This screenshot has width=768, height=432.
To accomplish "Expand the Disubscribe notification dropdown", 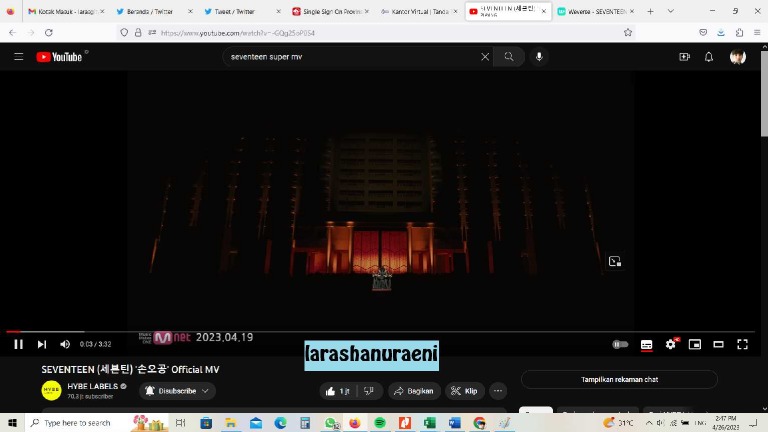I will [x=177, y=391].
